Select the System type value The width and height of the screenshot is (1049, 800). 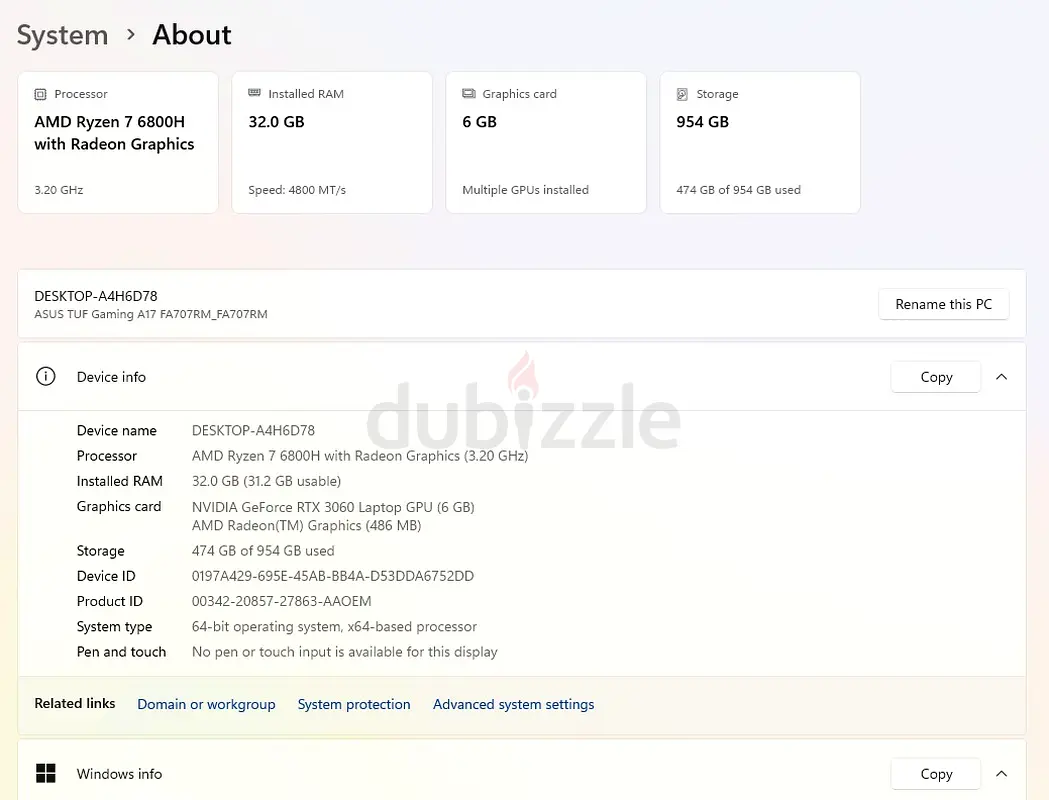pyautogui.click(x=335, y=627)
